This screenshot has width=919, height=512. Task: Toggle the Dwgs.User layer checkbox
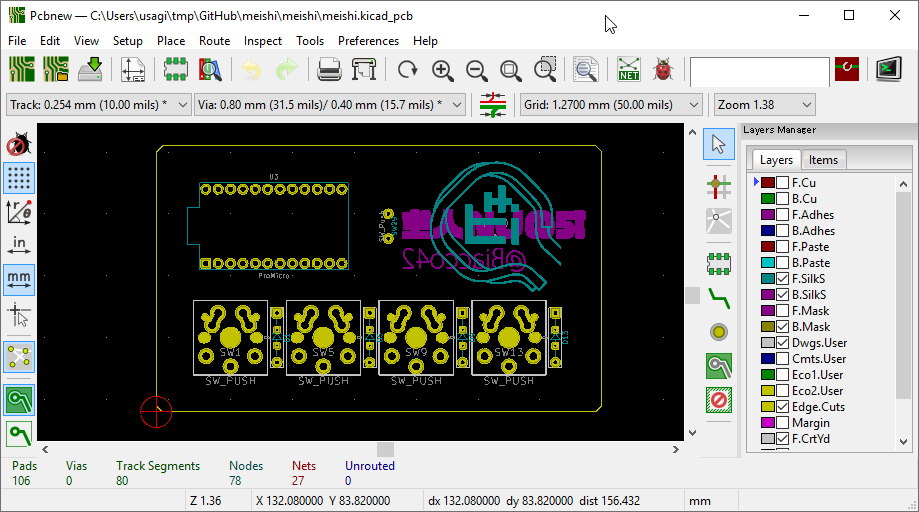[x=782, y=343]
